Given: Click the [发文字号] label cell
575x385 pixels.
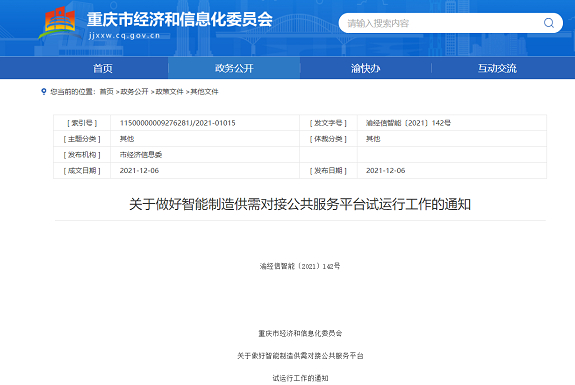Looking at the screenshot, I should click(328, 123).
